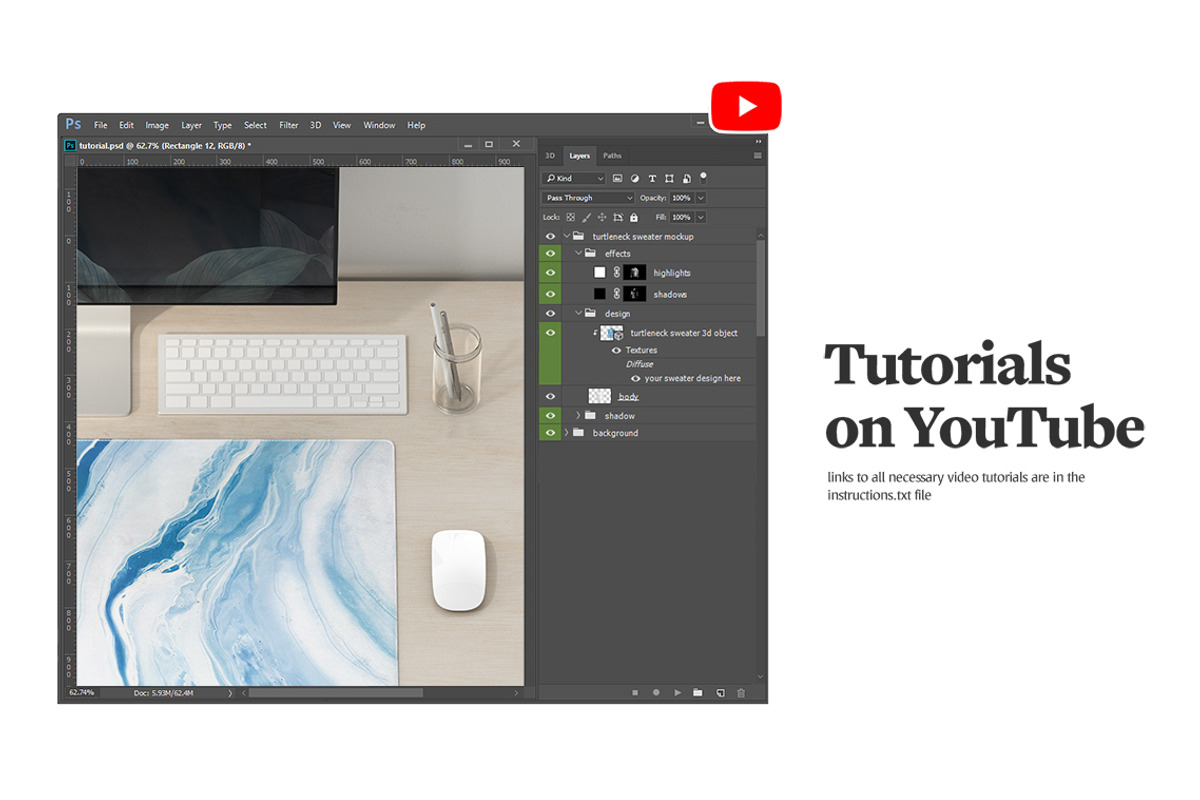Open the Kind filter dropdown
Image resolution: width=1200 pixels, height=800 pixels.
tap(574, 178)
